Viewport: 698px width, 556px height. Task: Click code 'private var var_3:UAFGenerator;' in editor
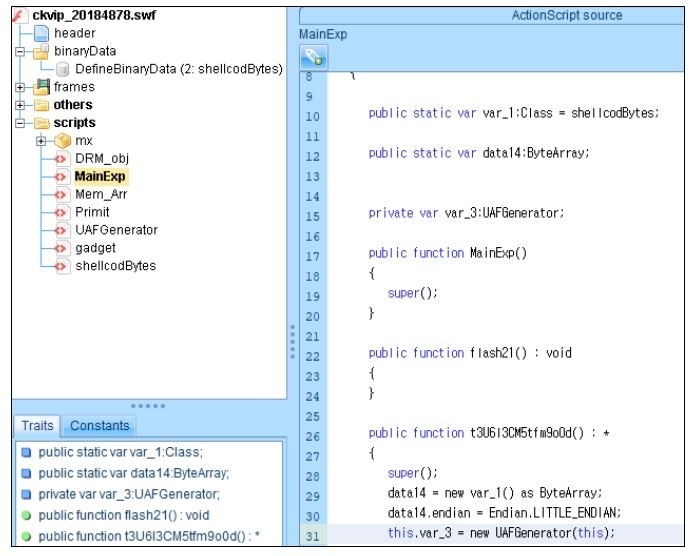467,213
